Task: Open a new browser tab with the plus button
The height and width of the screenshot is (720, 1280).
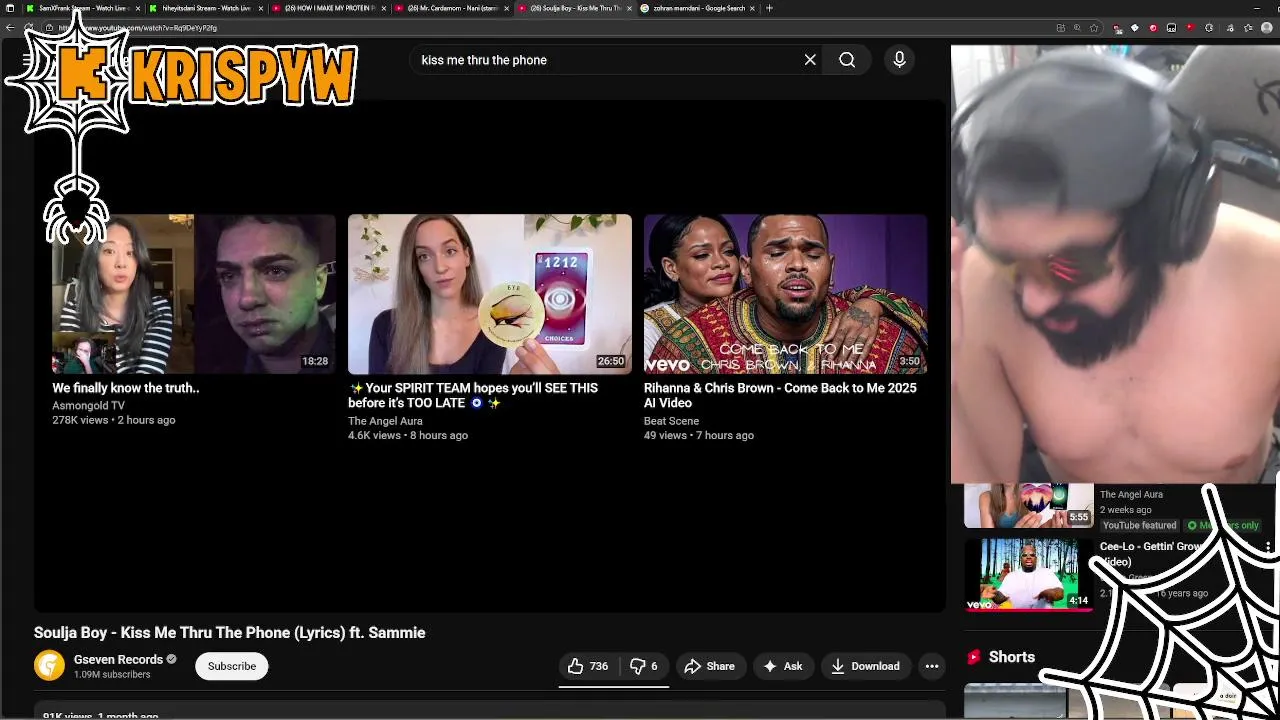Action: (x=769, y=8)
